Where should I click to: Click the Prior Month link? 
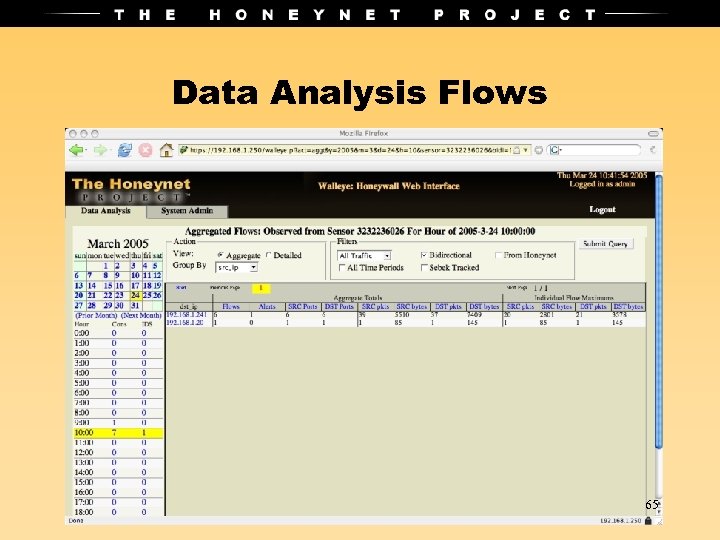[x=96, y=316]
